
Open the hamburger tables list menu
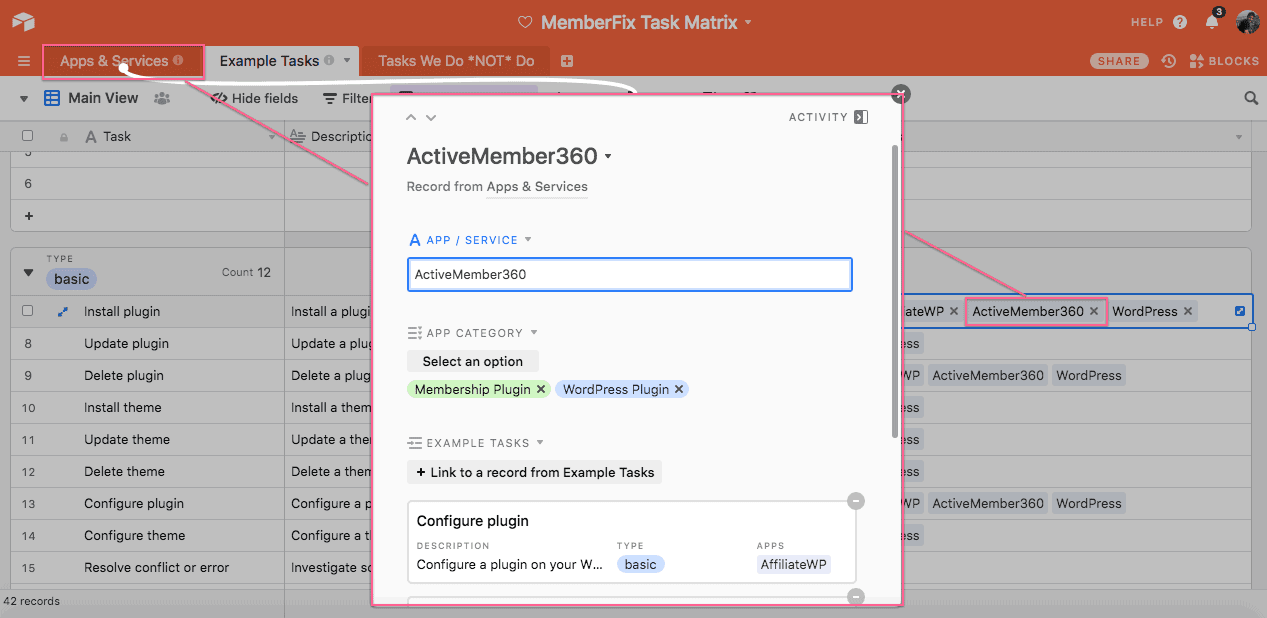click(24, 61)
